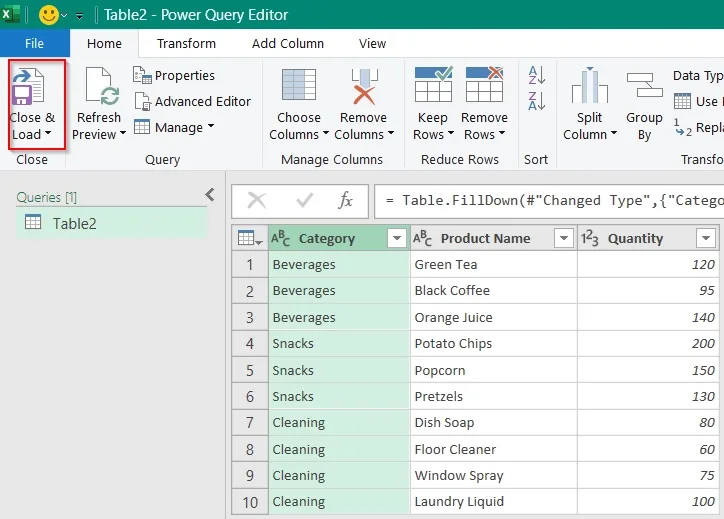Screen dimensions: 724x519
Task: Click the Product Name data type icon
Action: pos(422,238)
